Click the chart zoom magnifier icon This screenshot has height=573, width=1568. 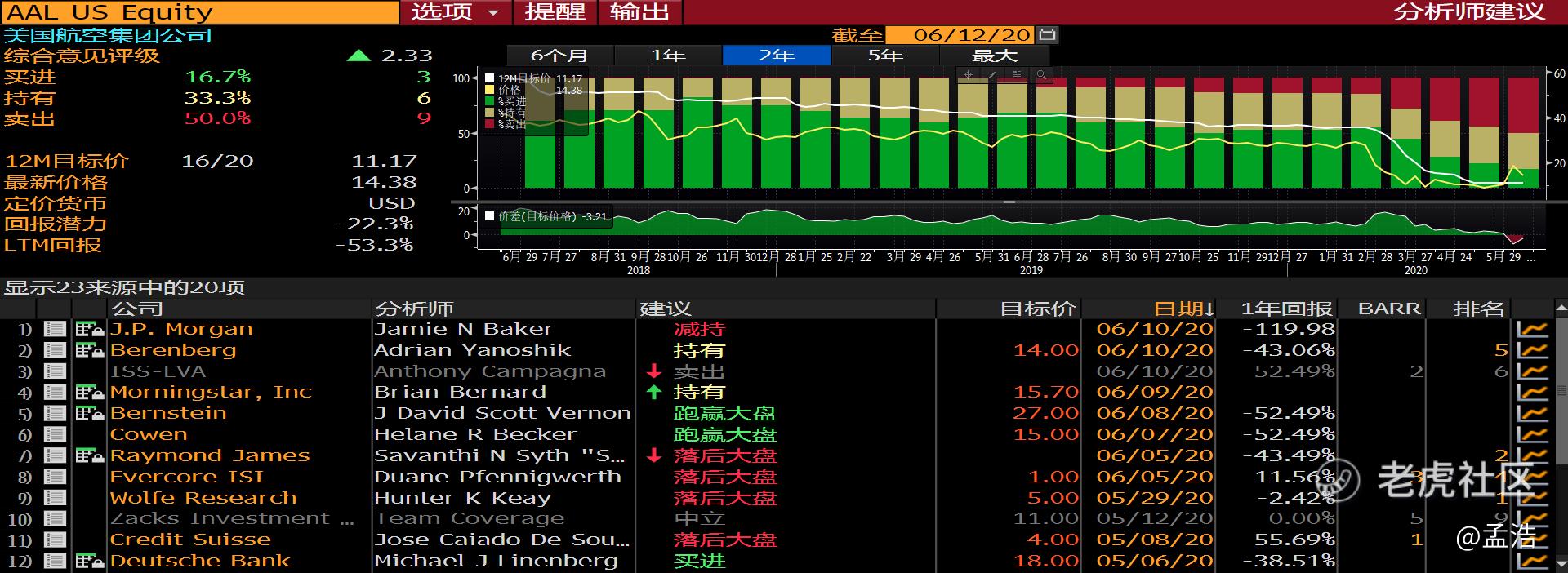coord(1041,75)
